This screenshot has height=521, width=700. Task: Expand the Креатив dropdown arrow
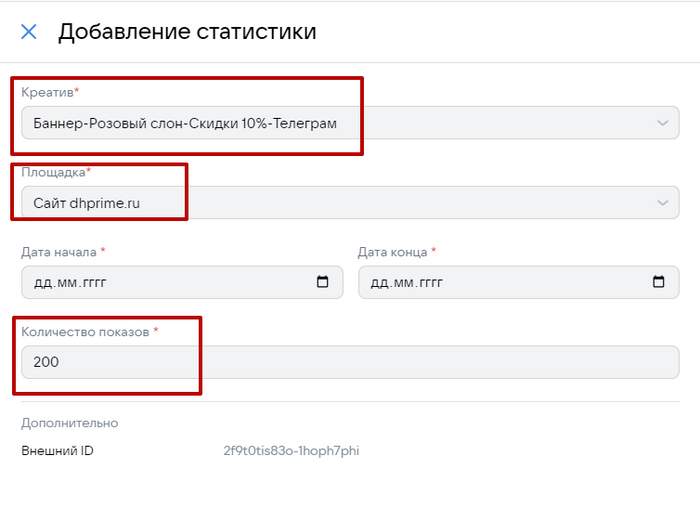coord(662,123)
